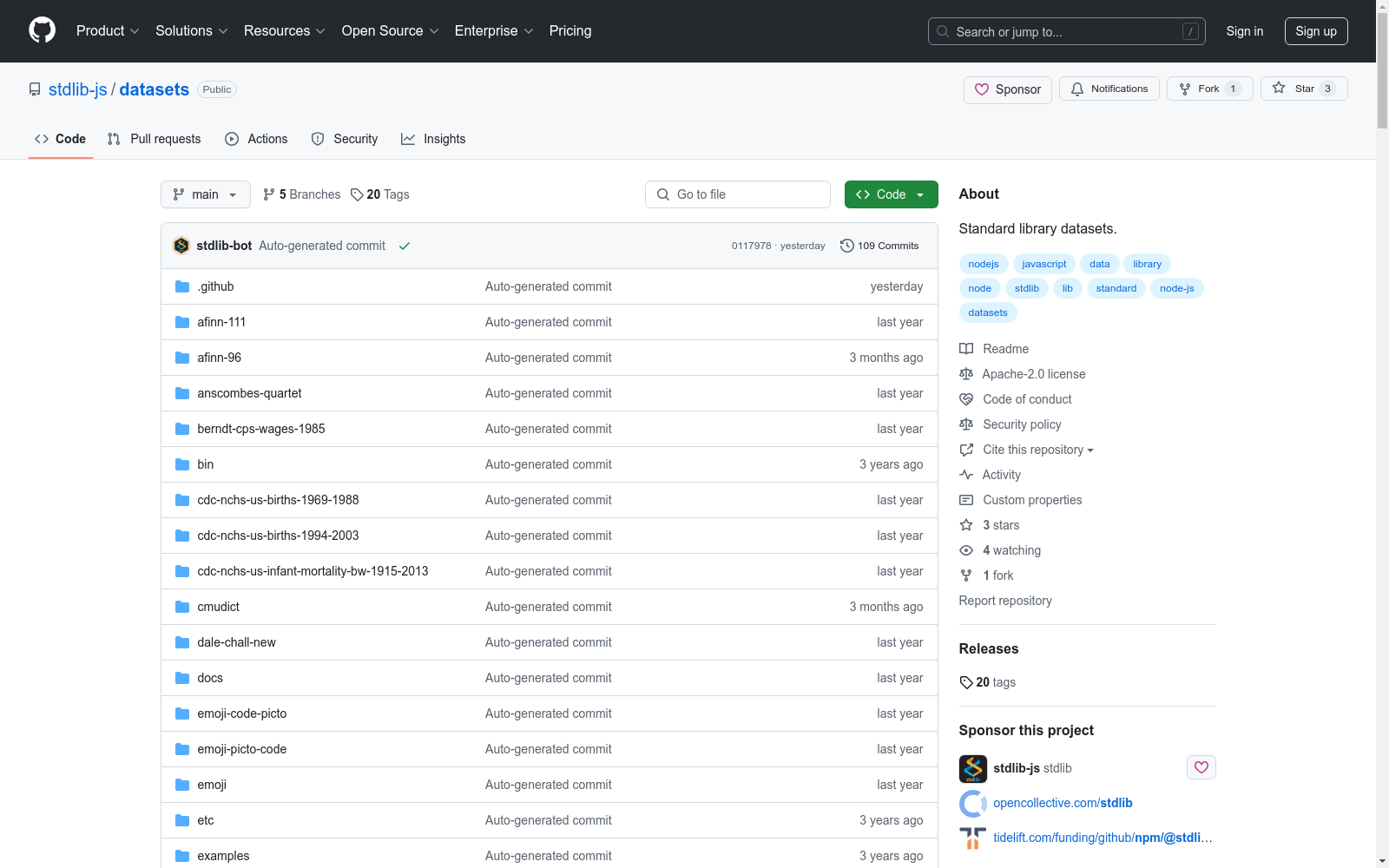This screenshot has width=1389, height=868.
Task: View the 109 Commits history
Action: click(879, 246)
